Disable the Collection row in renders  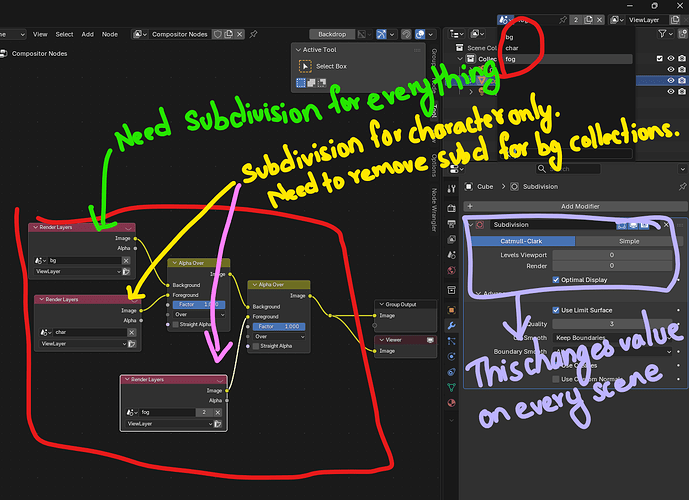coord(682,58)
